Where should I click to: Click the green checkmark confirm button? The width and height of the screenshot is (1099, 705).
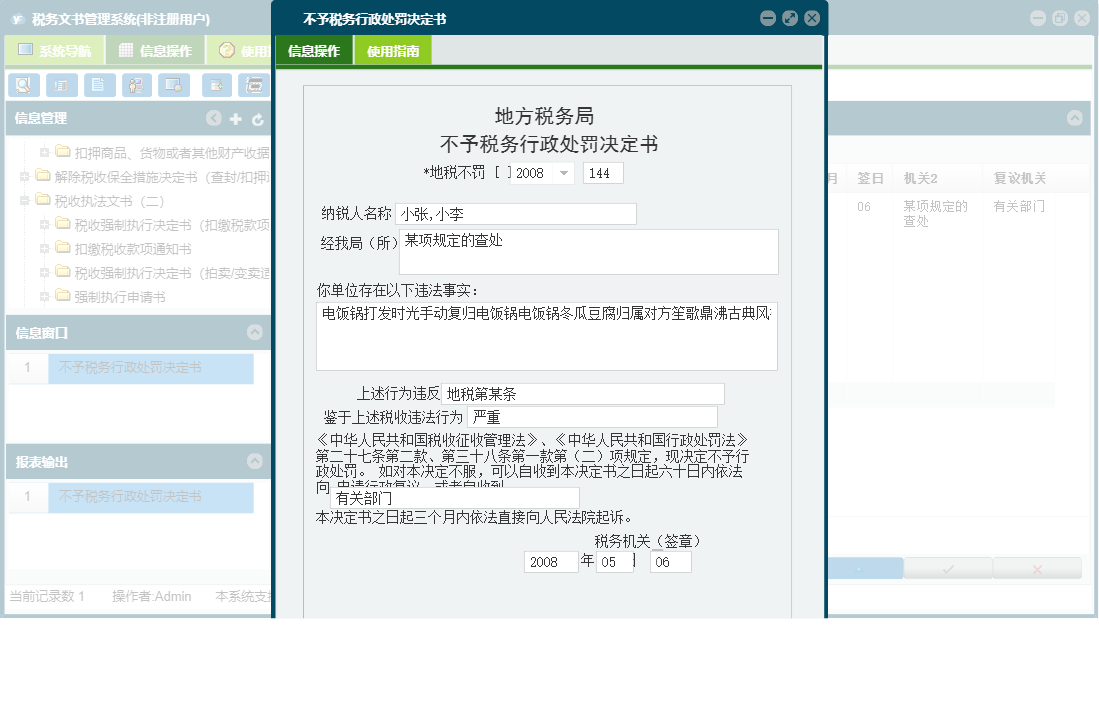point(947,570)
